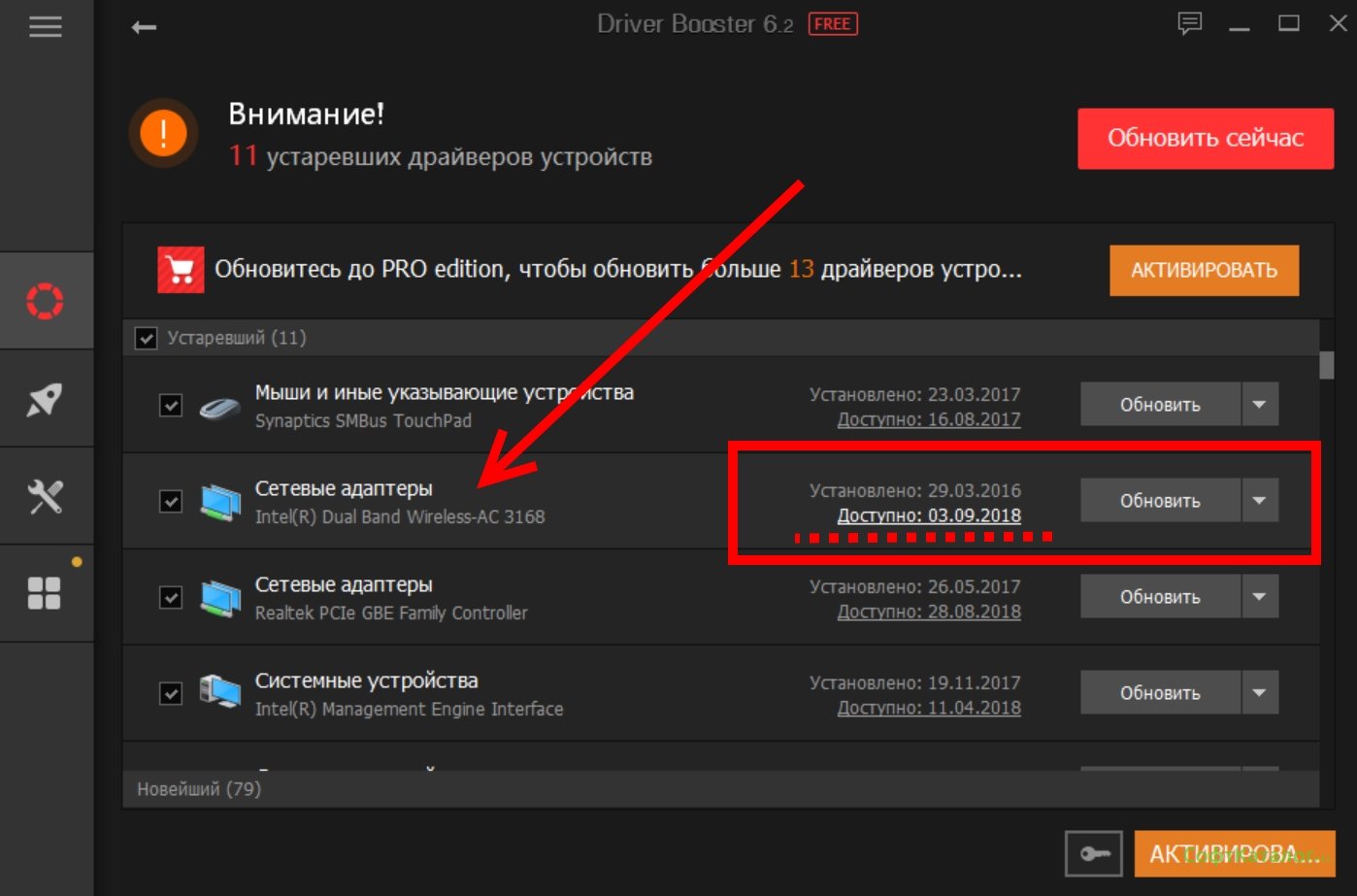Open the Tools wrench section
Screen dimensions: 1357x896
point(45,496)
